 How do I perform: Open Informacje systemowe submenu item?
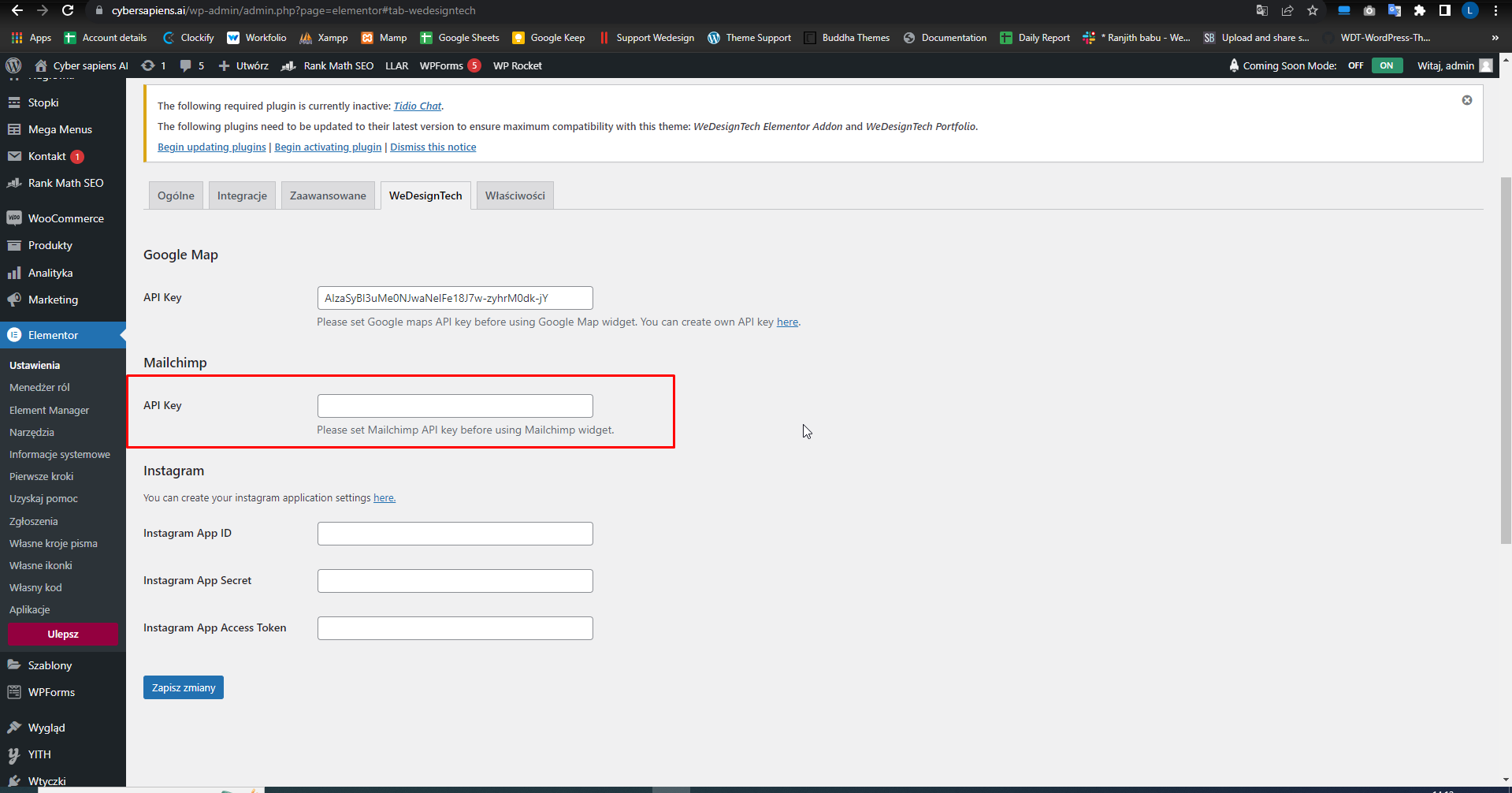60,454
